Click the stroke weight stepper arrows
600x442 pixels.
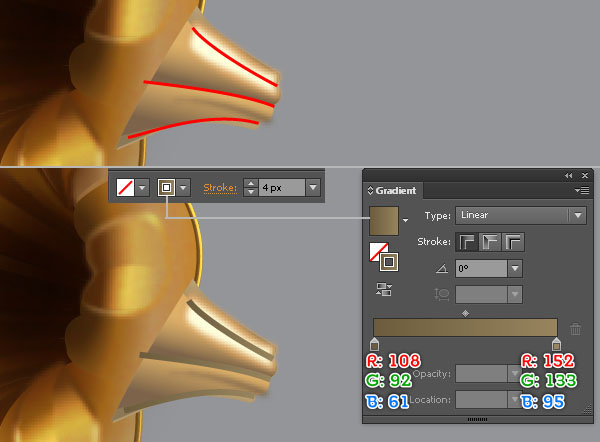click(251, 188)
